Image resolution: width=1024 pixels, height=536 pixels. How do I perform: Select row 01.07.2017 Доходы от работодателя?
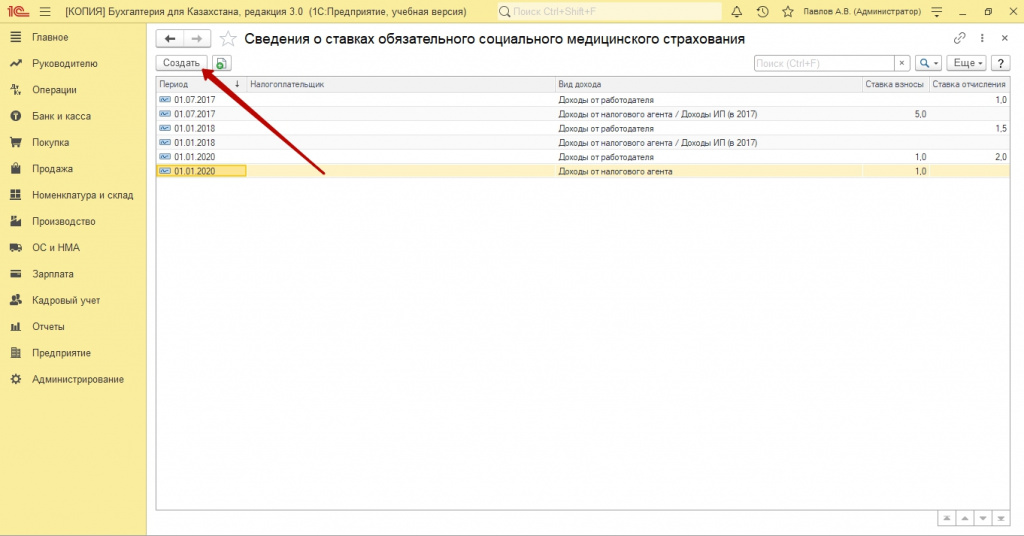click(x=583, y=100)
